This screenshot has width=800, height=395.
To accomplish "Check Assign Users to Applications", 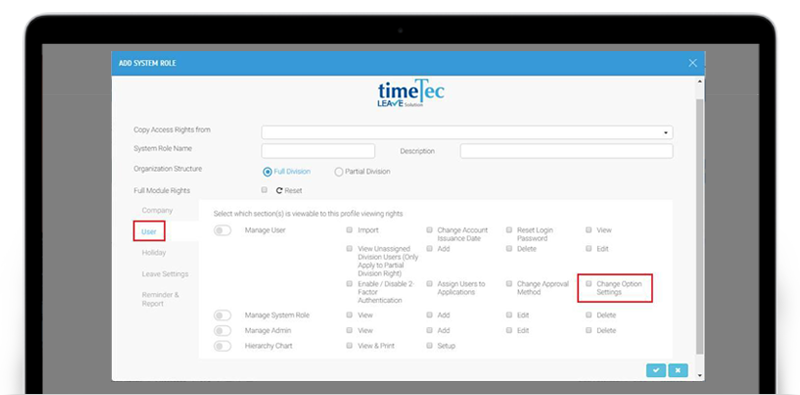I will [430, 284].
